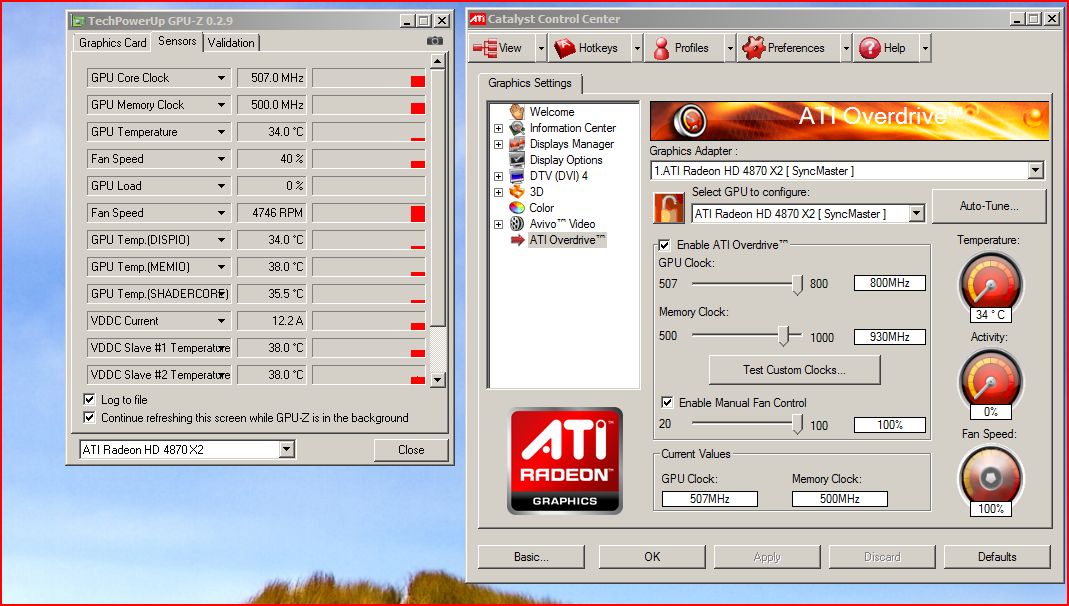The height and width of the screenshot is (606, 1069).
Task: Select the Displays Manager tree icon
Action: (517, 144)
